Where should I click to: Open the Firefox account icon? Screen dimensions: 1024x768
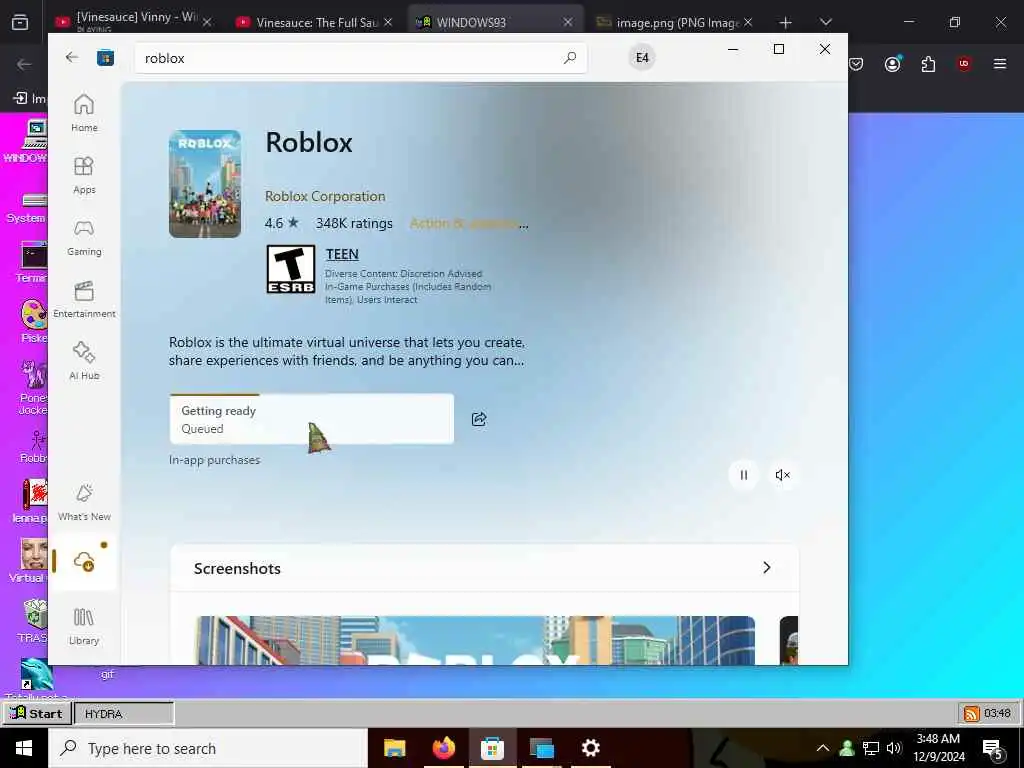892,63
